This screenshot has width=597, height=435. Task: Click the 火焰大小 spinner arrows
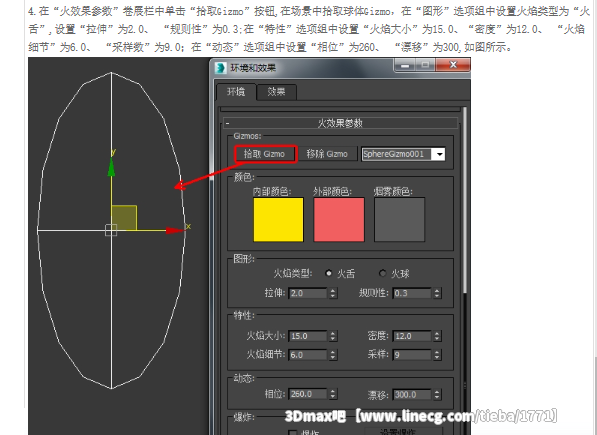point(333,336)
